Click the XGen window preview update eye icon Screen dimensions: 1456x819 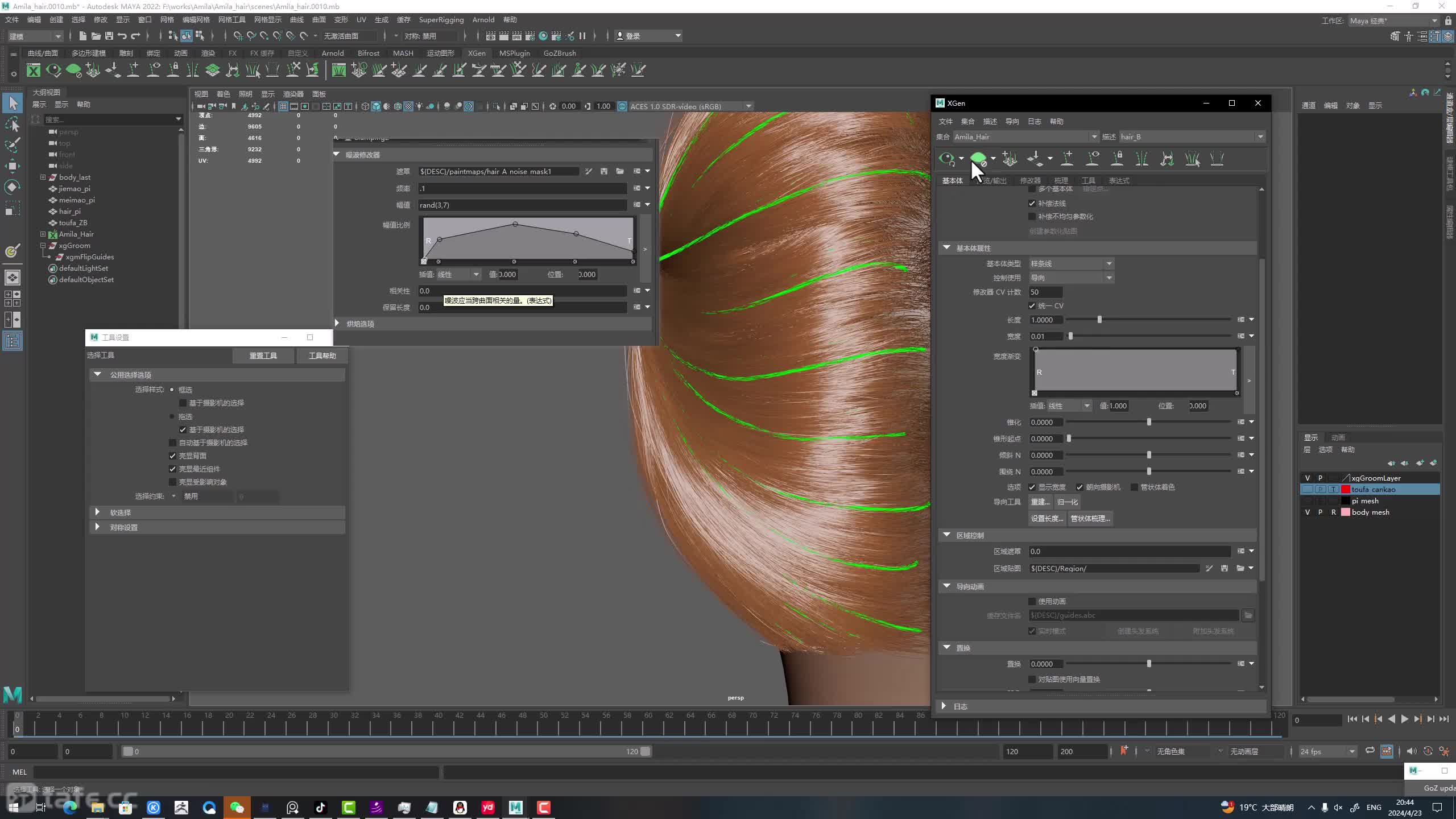pos(946,159)
